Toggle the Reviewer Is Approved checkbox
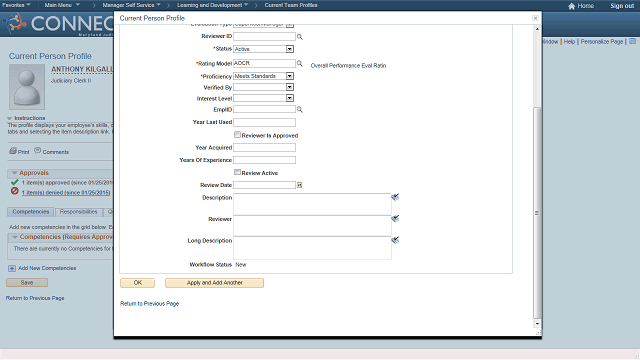640x360 pixels. 237,134
